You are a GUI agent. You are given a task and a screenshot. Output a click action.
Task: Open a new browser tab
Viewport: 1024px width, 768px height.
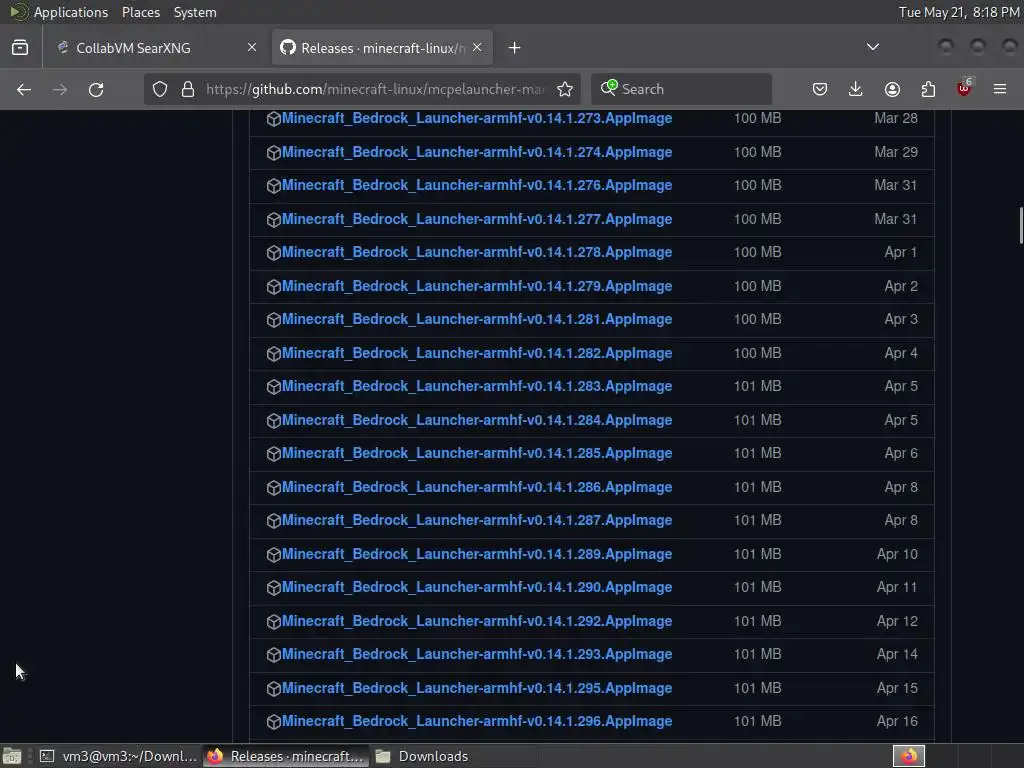coord(515,48)
